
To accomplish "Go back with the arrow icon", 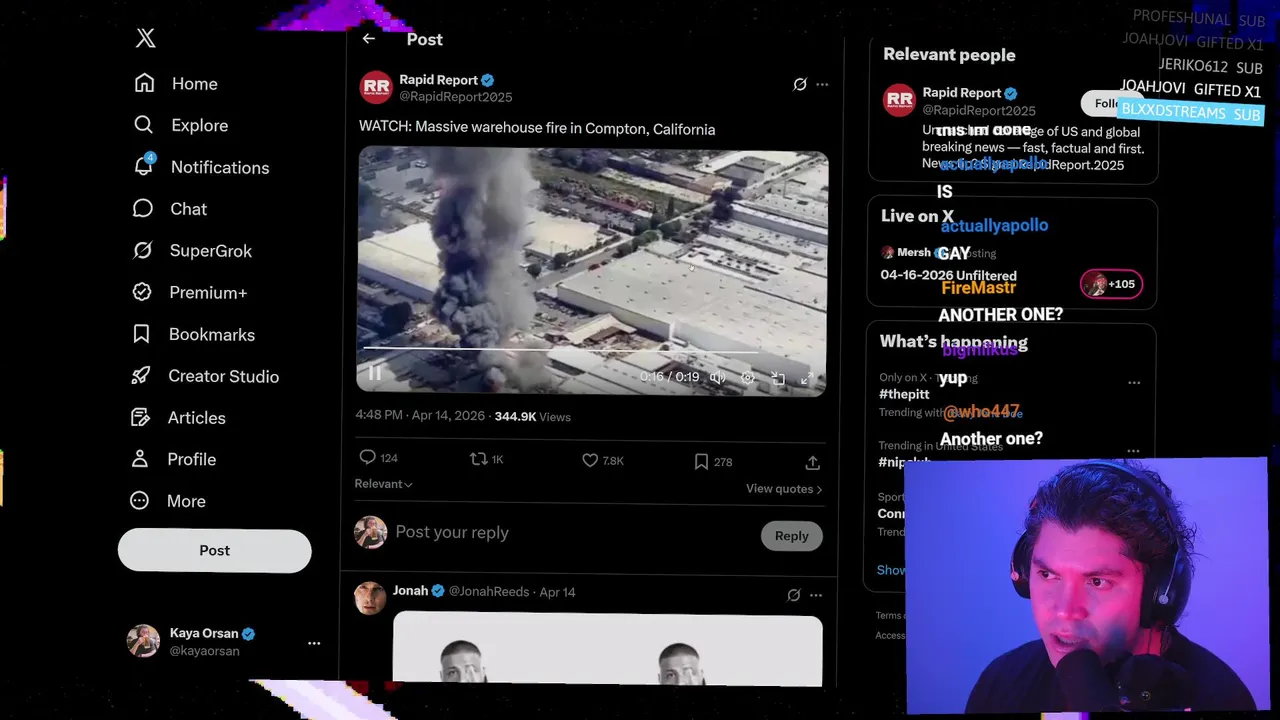I will click(x=369, y=39).
